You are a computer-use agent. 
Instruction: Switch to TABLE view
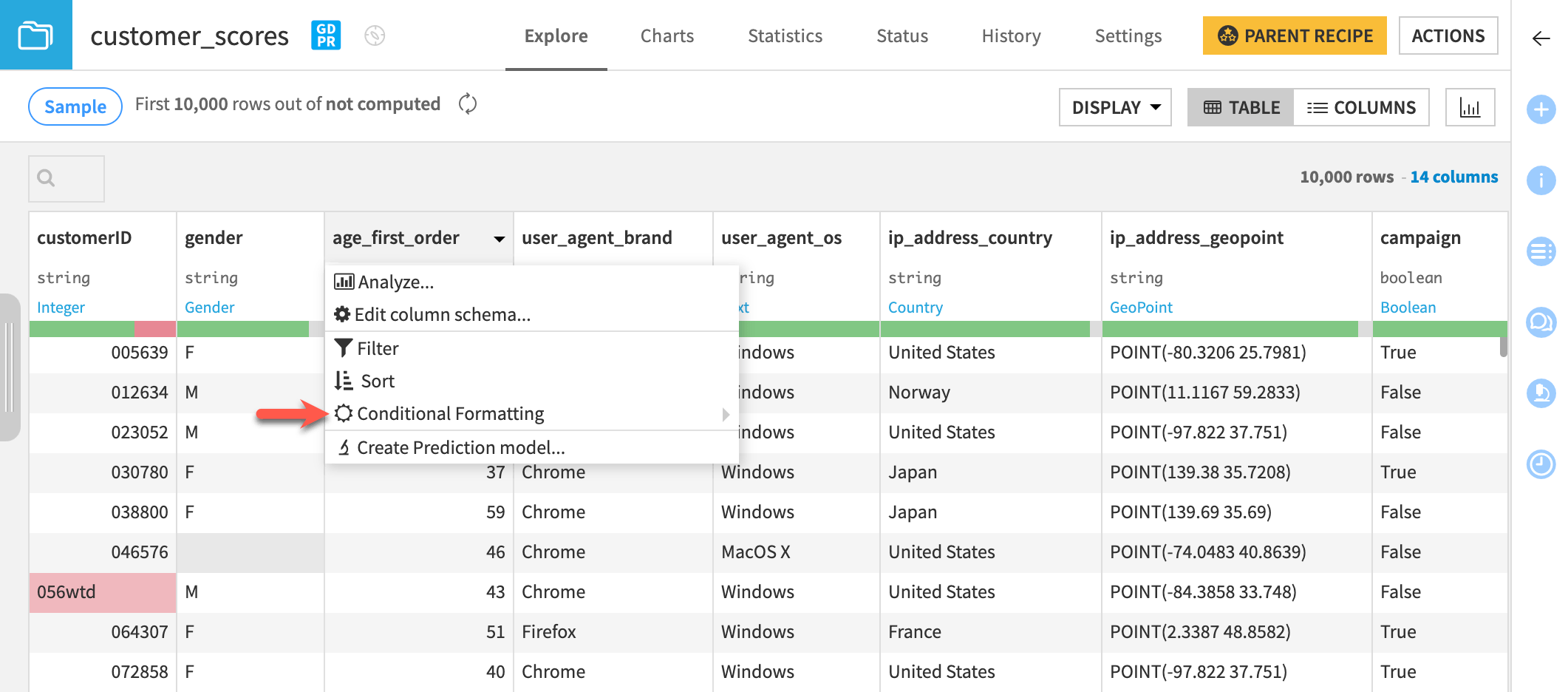tap(1241, 107)
